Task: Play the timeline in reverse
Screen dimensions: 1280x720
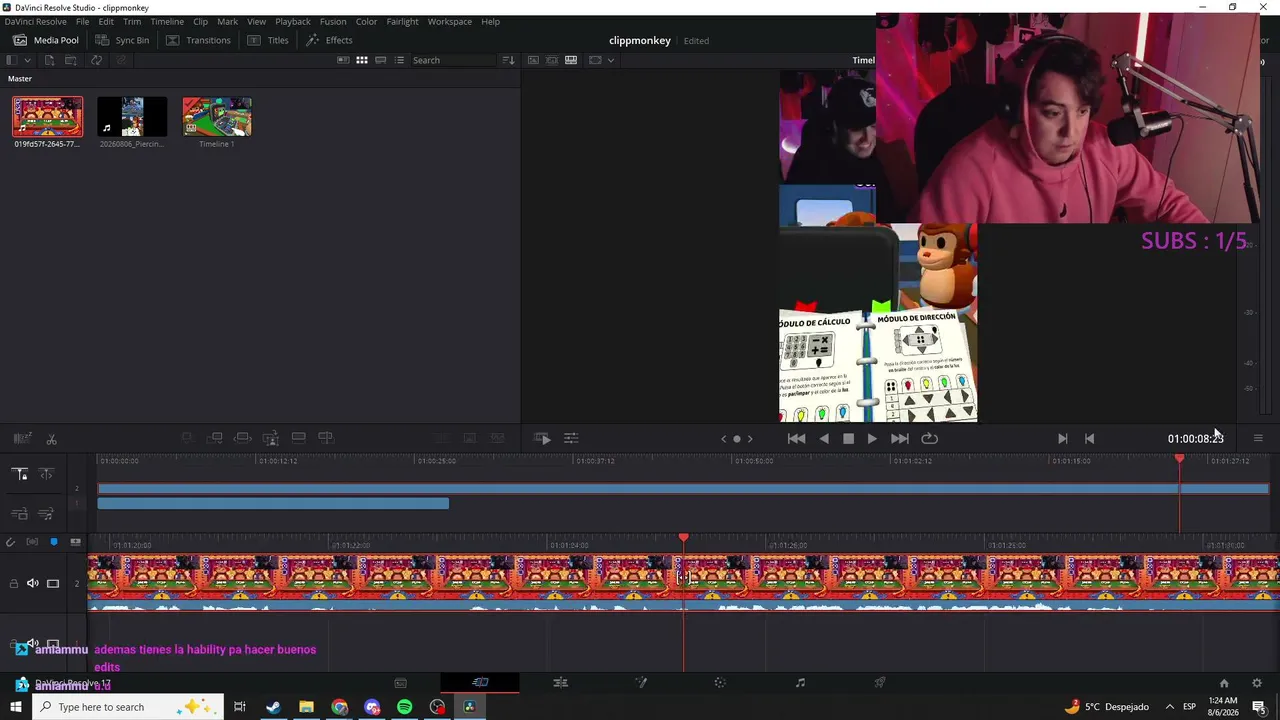Action: click(x=824, y=438)
